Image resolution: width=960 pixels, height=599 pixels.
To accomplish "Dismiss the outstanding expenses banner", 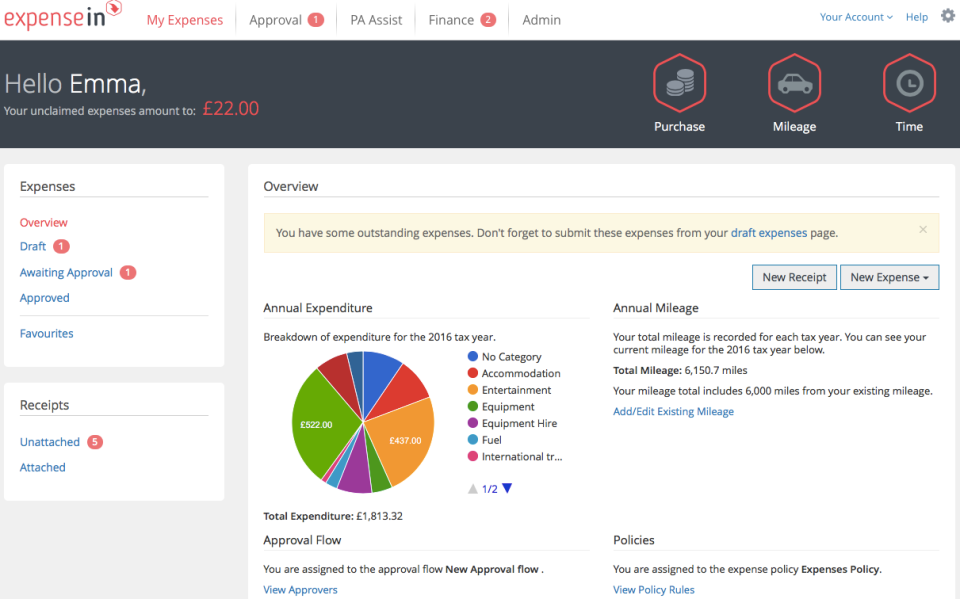I will [922, 229].
